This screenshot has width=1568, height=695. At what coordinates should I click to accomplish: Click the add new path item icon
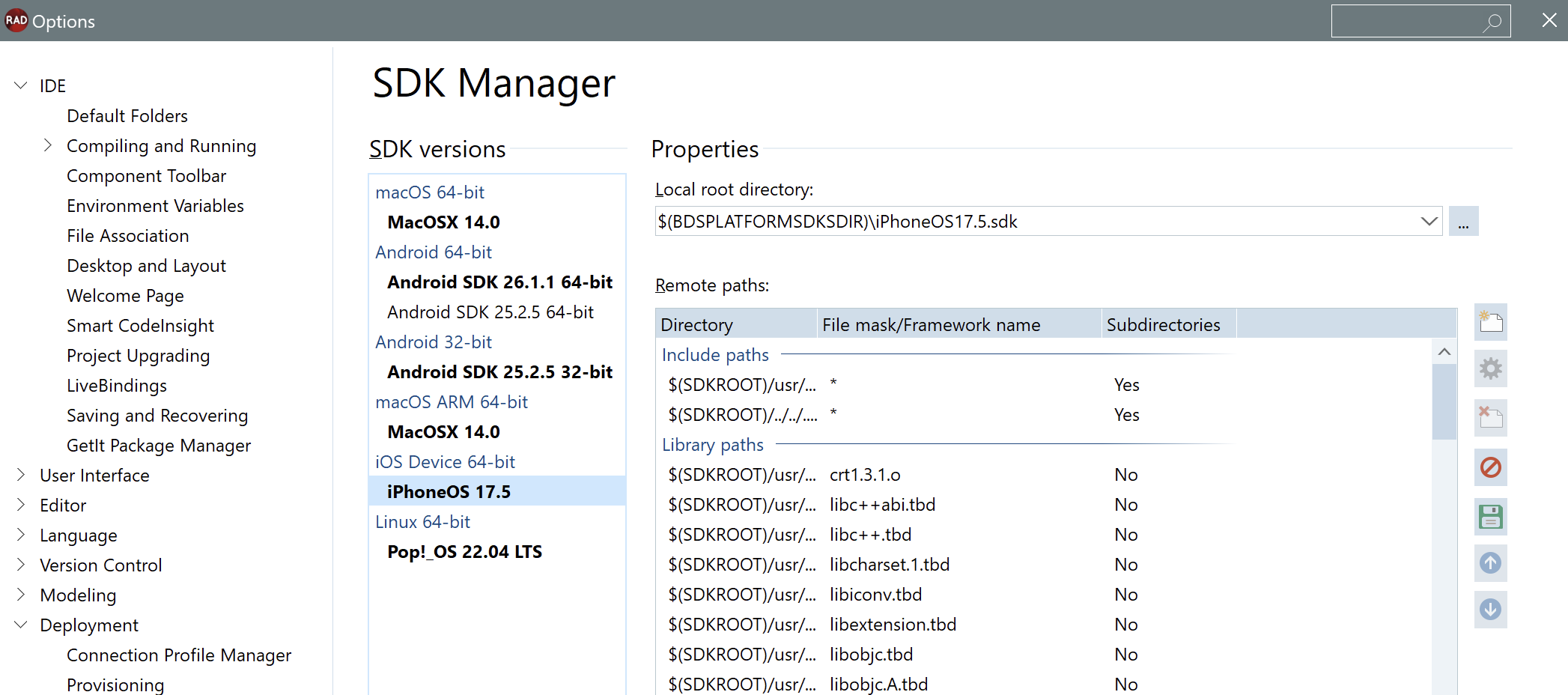[x=1490, y=323]
